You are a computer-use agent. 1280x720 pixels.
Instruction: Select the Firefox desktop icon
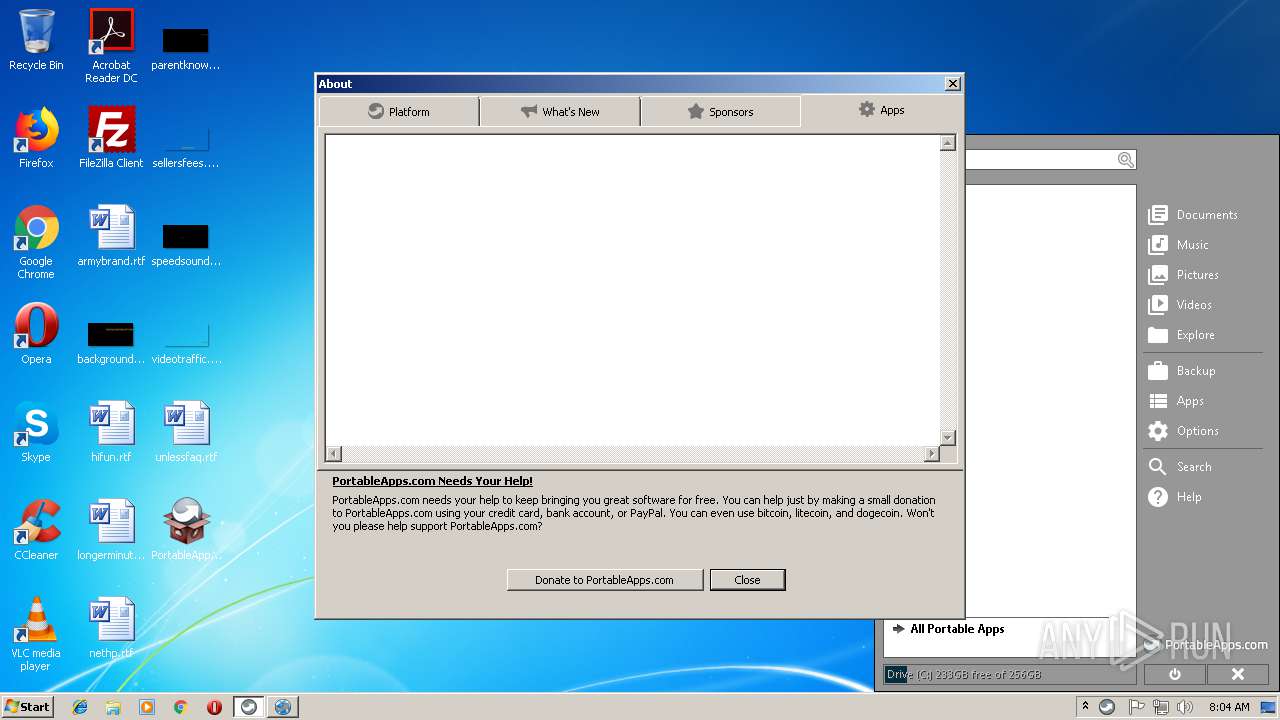click(36, 138)
